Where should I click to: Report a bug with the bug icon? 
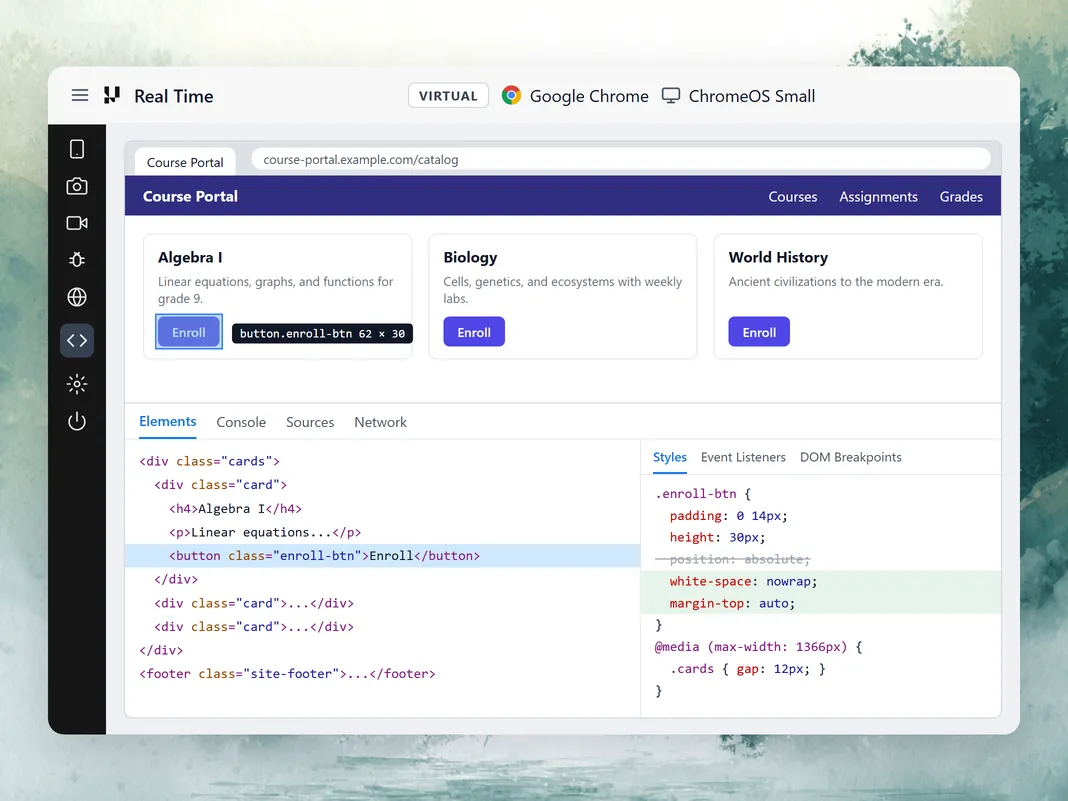(x=77, y=260)
